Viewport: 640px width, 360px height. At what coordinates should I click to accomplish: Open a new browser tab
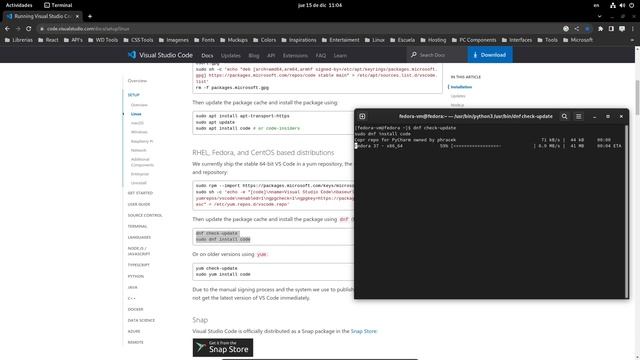point(90,16)
